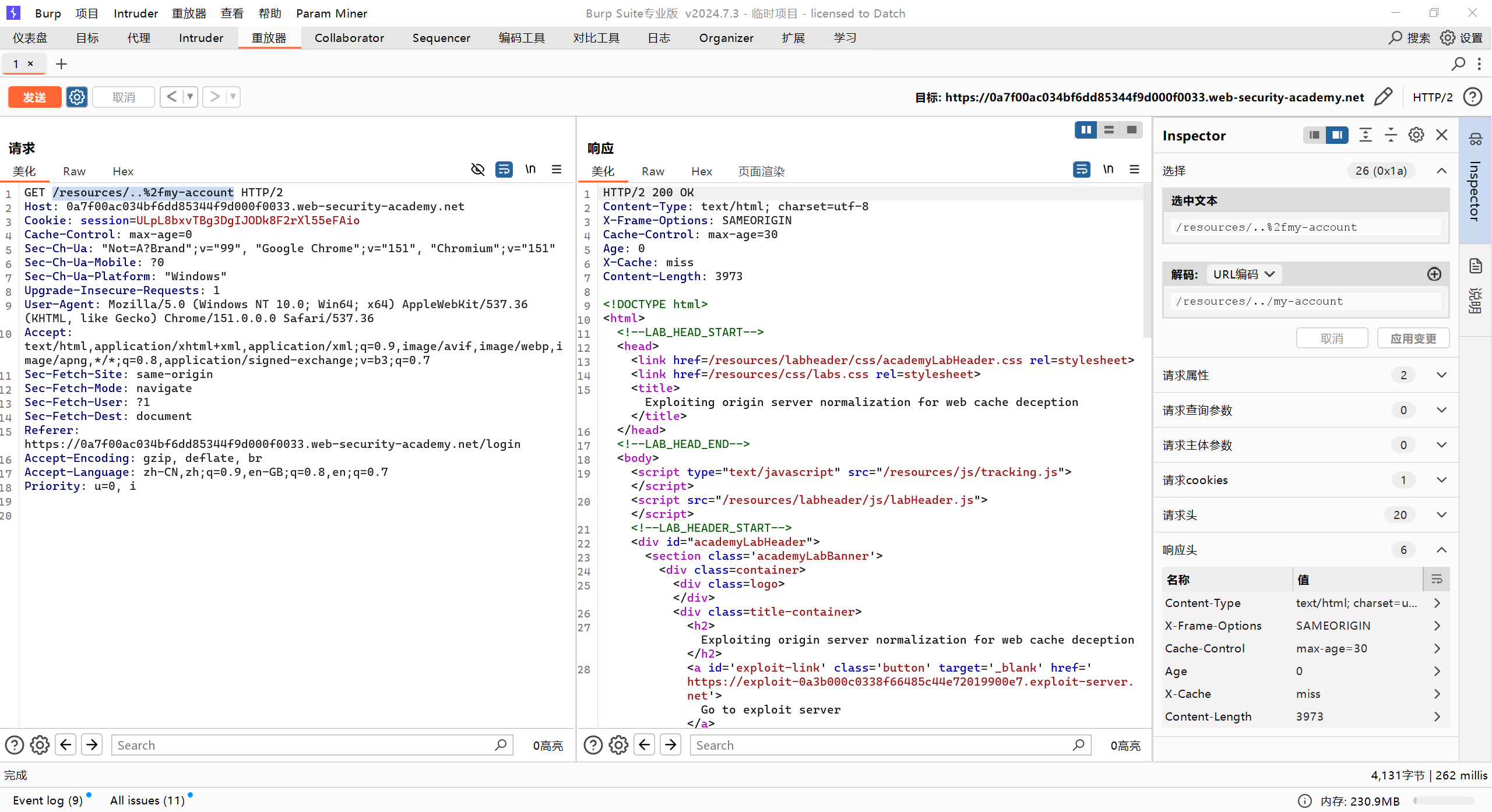Expand the 请求属性 section
The image size is (1492, 812).
[x=1442, y=375]
